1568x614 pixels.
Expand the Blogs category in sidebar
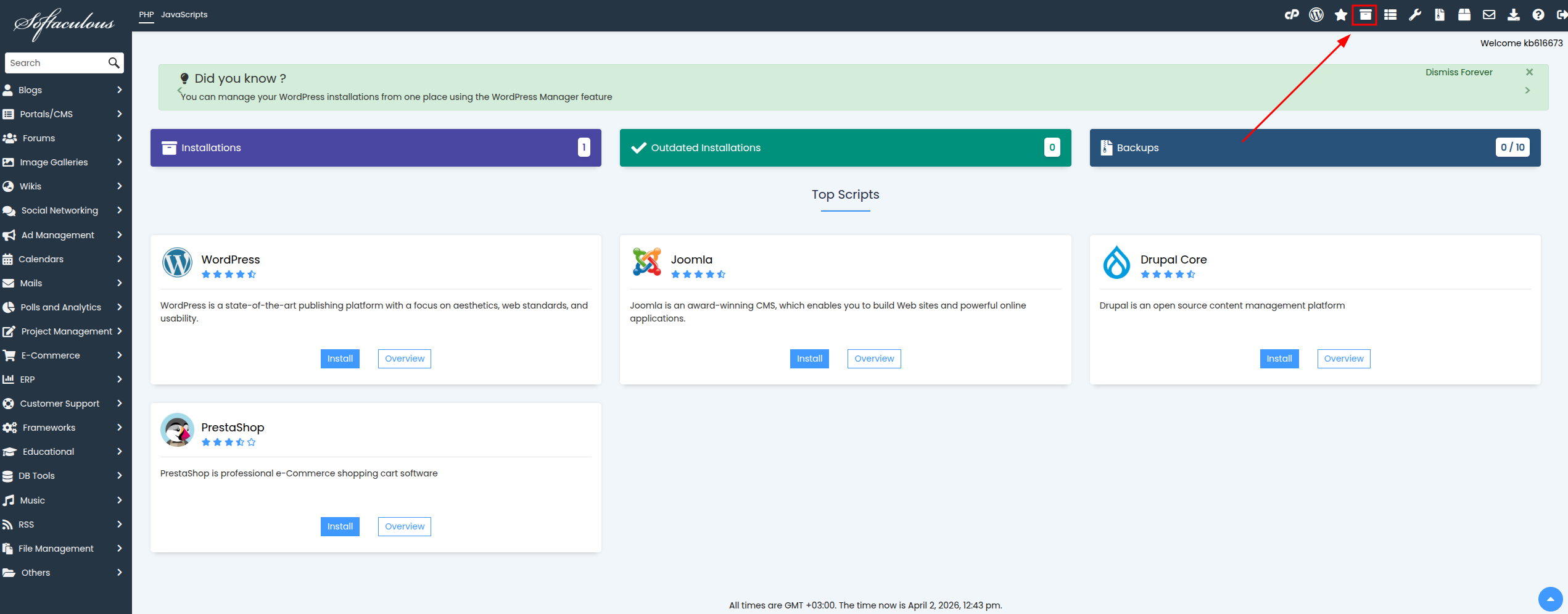pos(62,90)
